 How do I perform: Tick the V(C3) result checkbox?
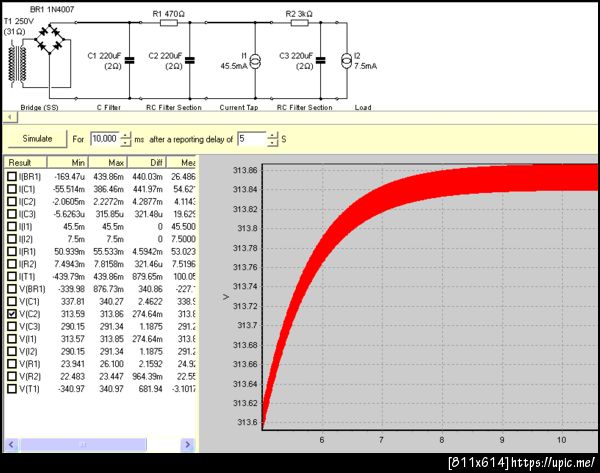click(x=12, y=326)
